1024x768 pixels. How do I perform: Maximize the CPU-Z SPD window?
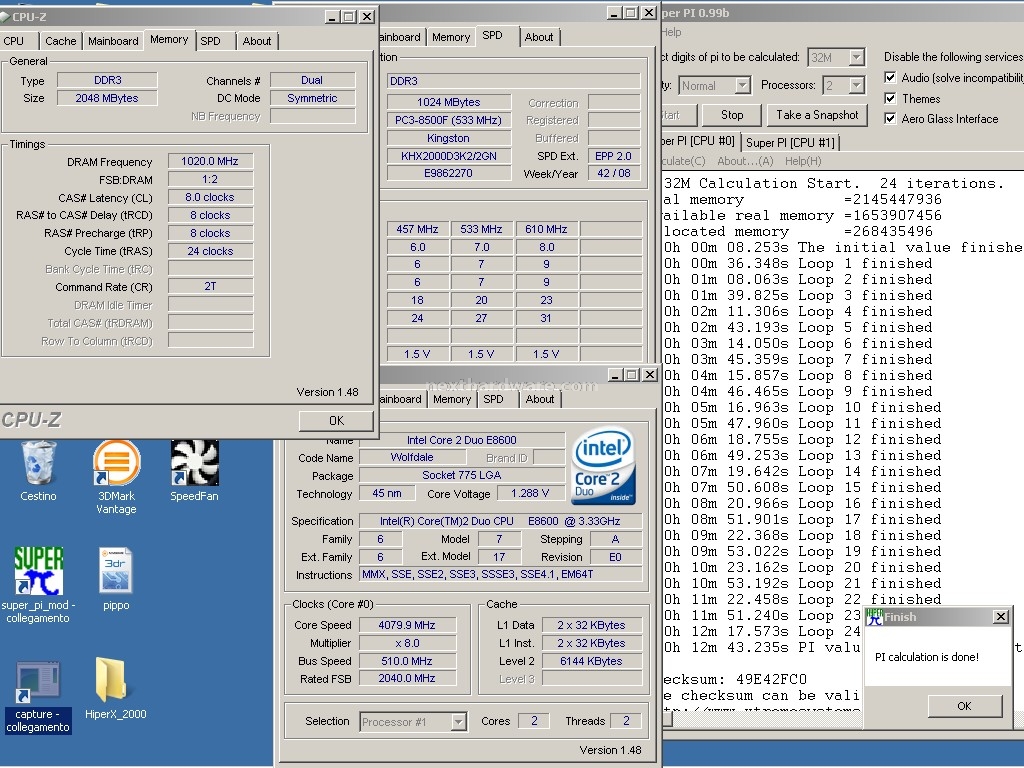point(631,12)
